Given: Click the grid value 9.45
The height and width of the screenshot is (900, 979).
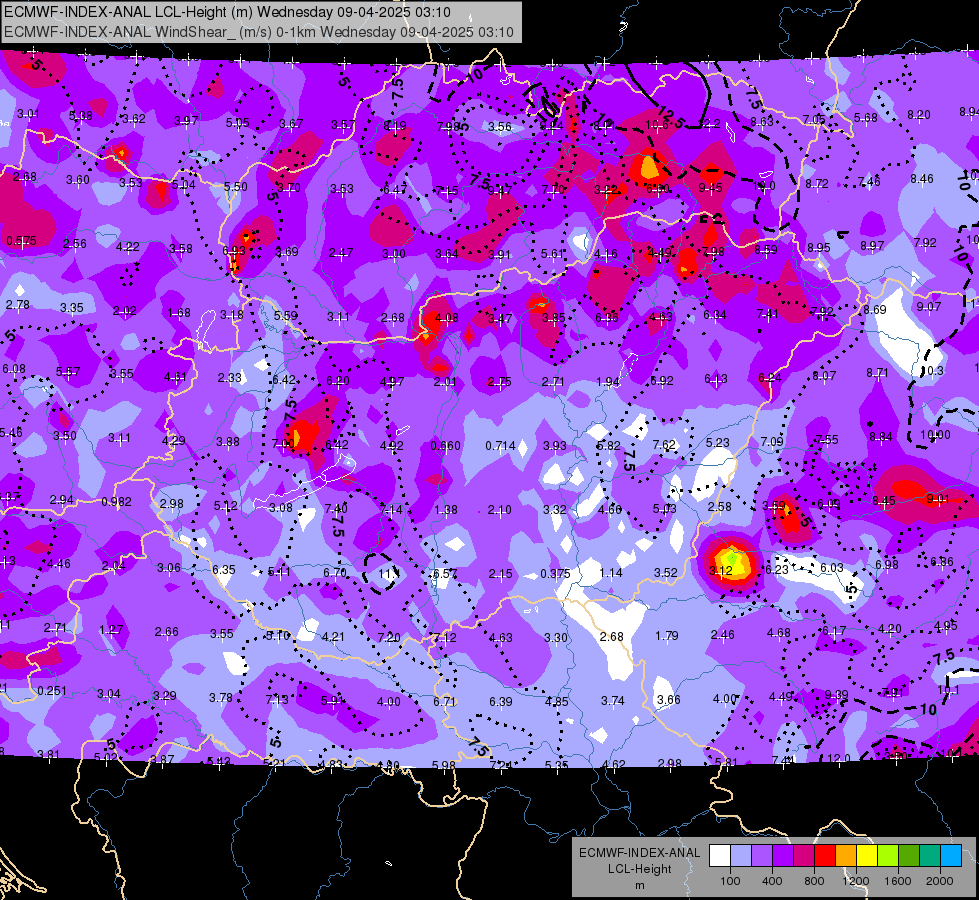Looking at the screenshot, I should 711,188.
